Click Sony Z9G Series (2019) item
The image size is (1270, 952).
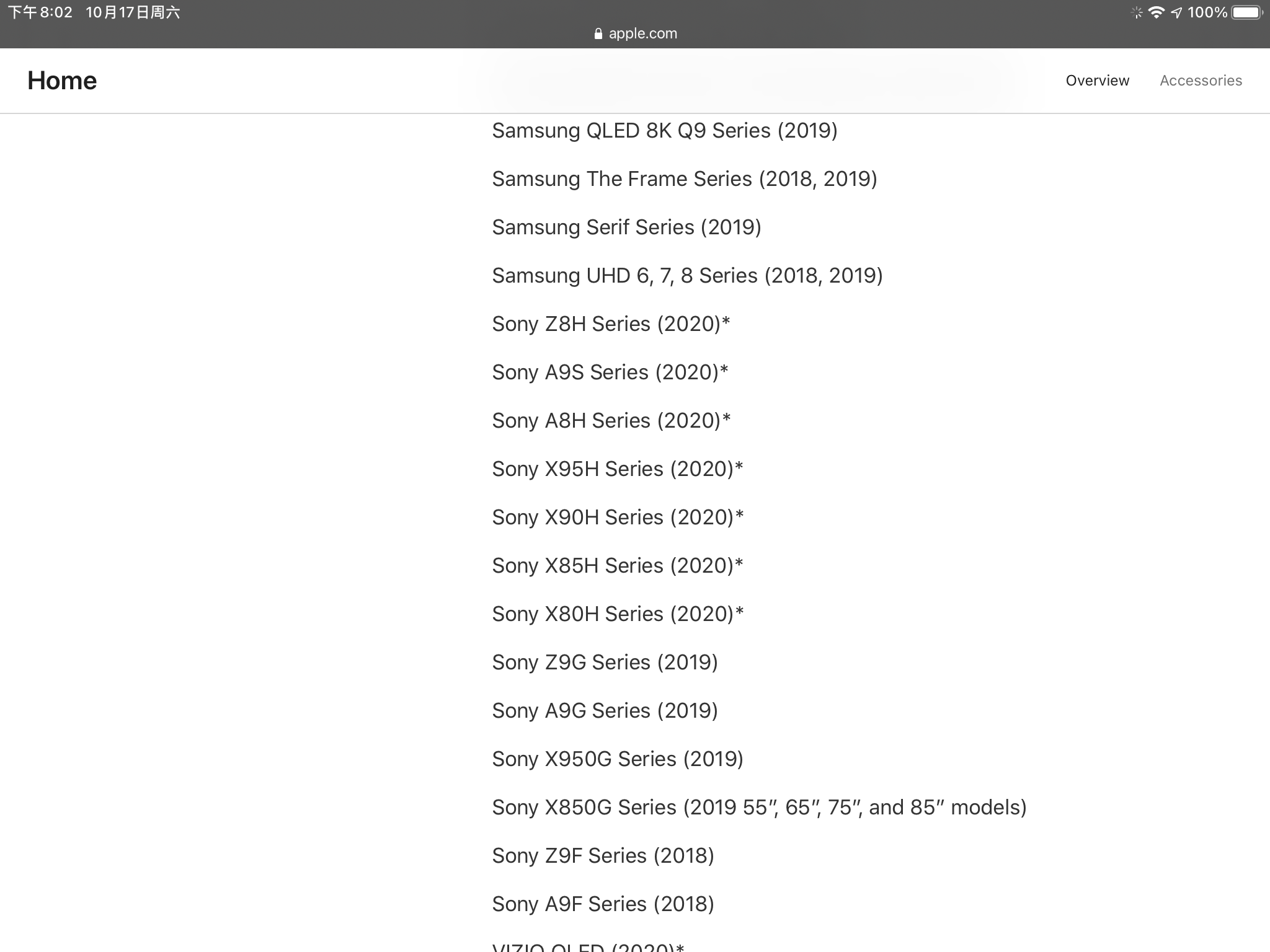pos(605,663)
